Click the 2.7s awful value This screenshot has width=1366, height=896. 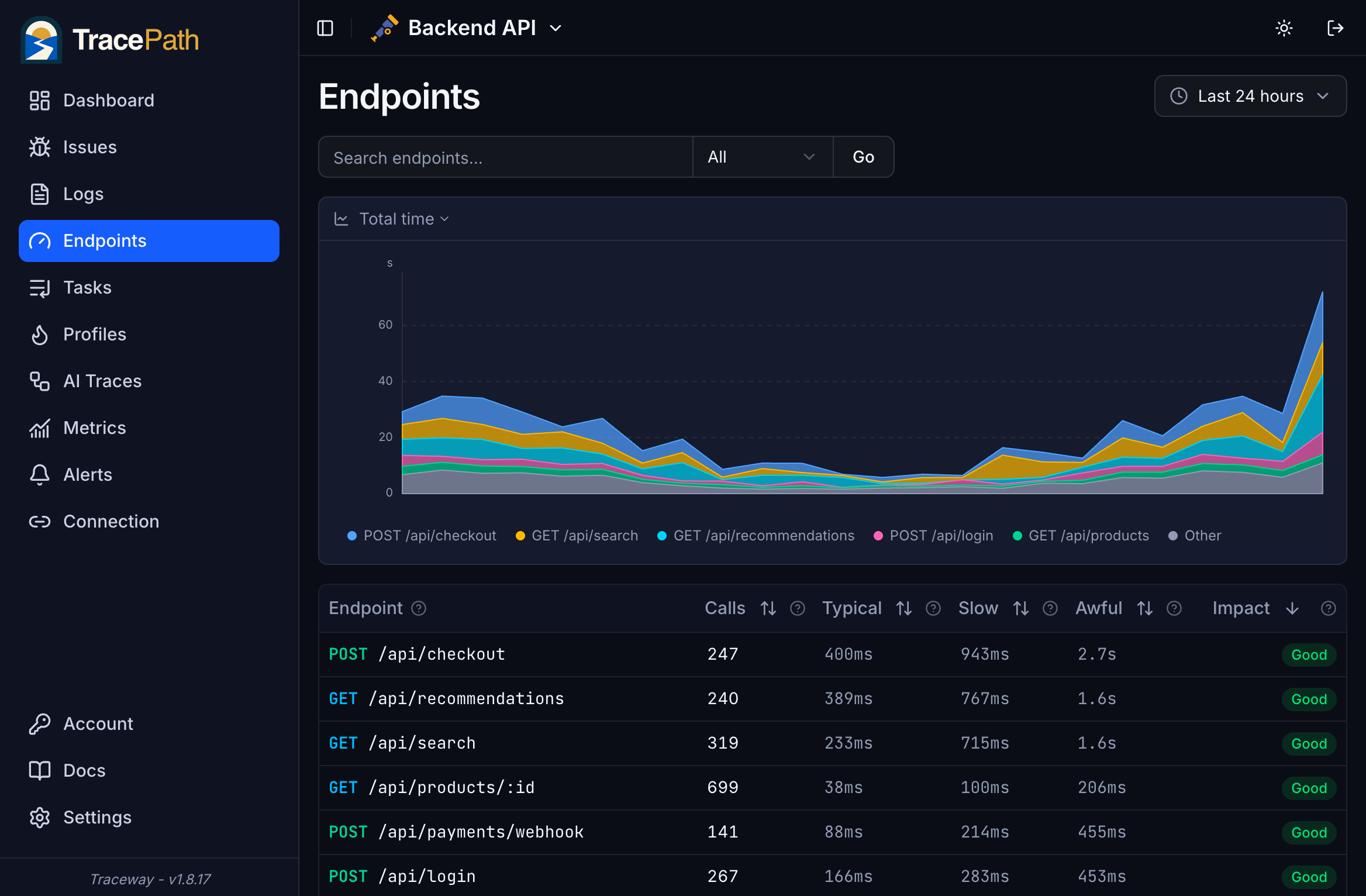1097,654
